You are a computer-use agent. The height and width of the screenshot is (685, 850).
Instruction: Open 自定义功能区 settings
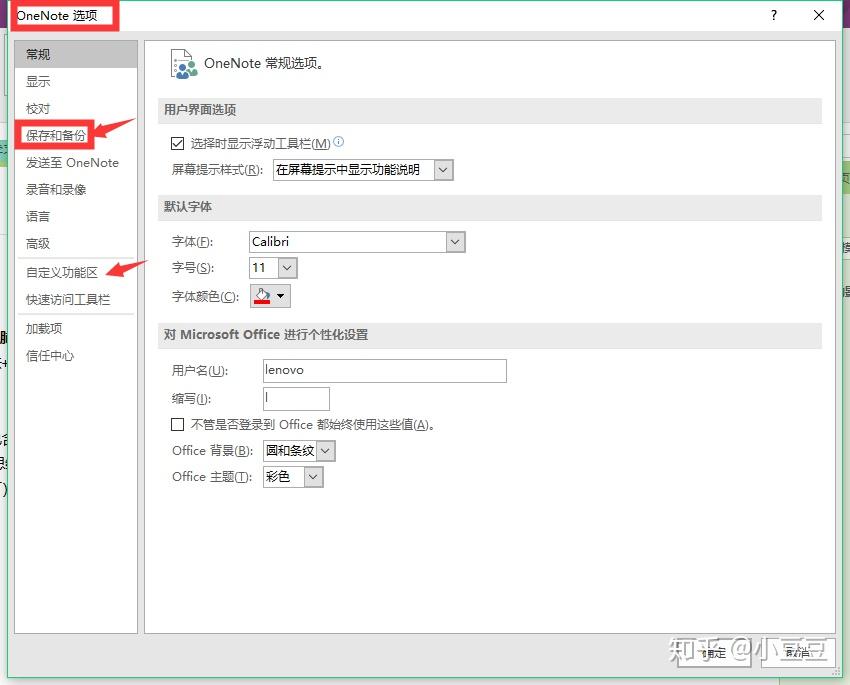[76, 273]
